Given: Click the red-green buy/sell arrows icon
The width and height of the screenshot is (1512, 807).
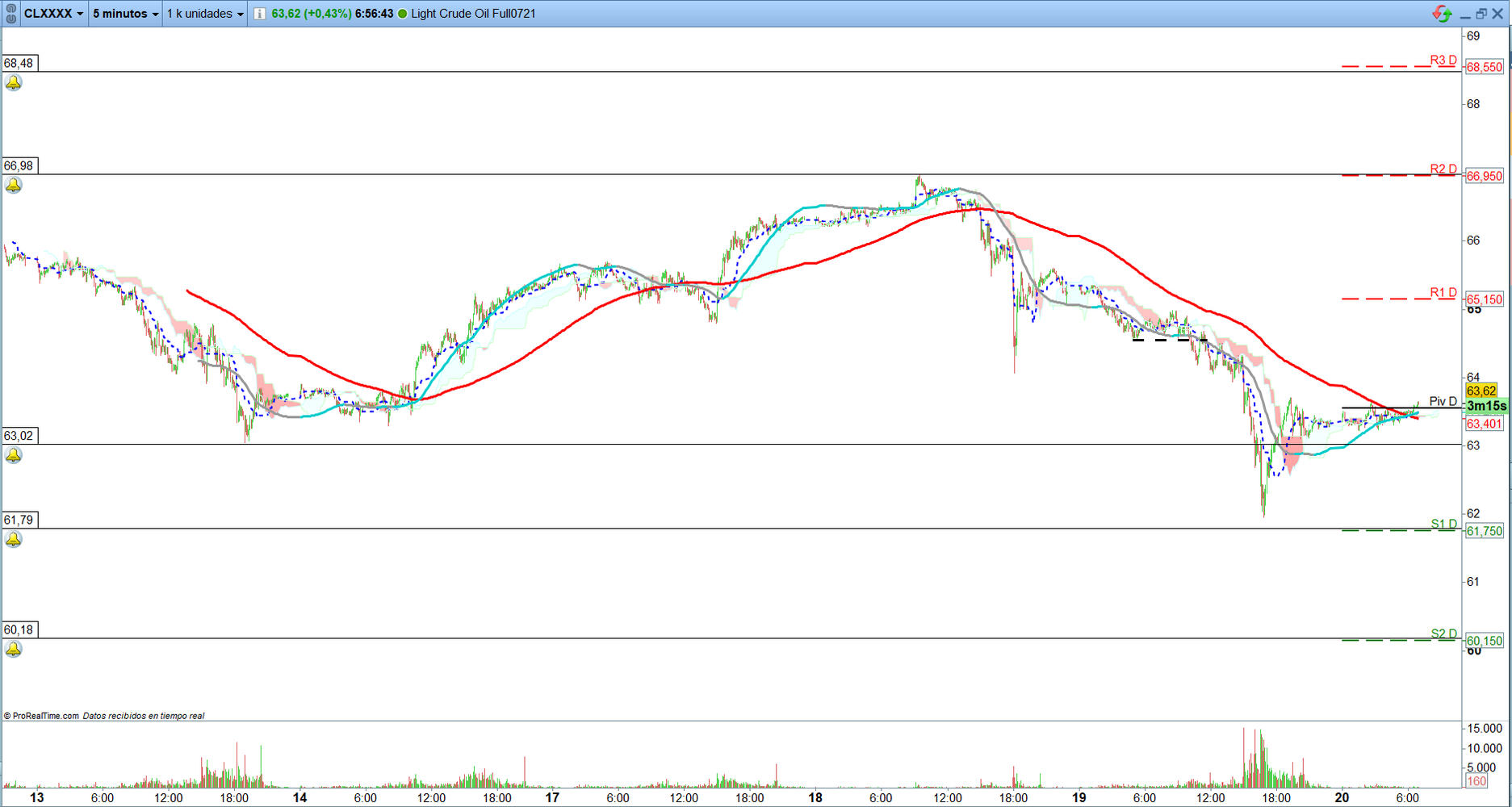Looking at the screenshot, I should [x=1442, y=14].
